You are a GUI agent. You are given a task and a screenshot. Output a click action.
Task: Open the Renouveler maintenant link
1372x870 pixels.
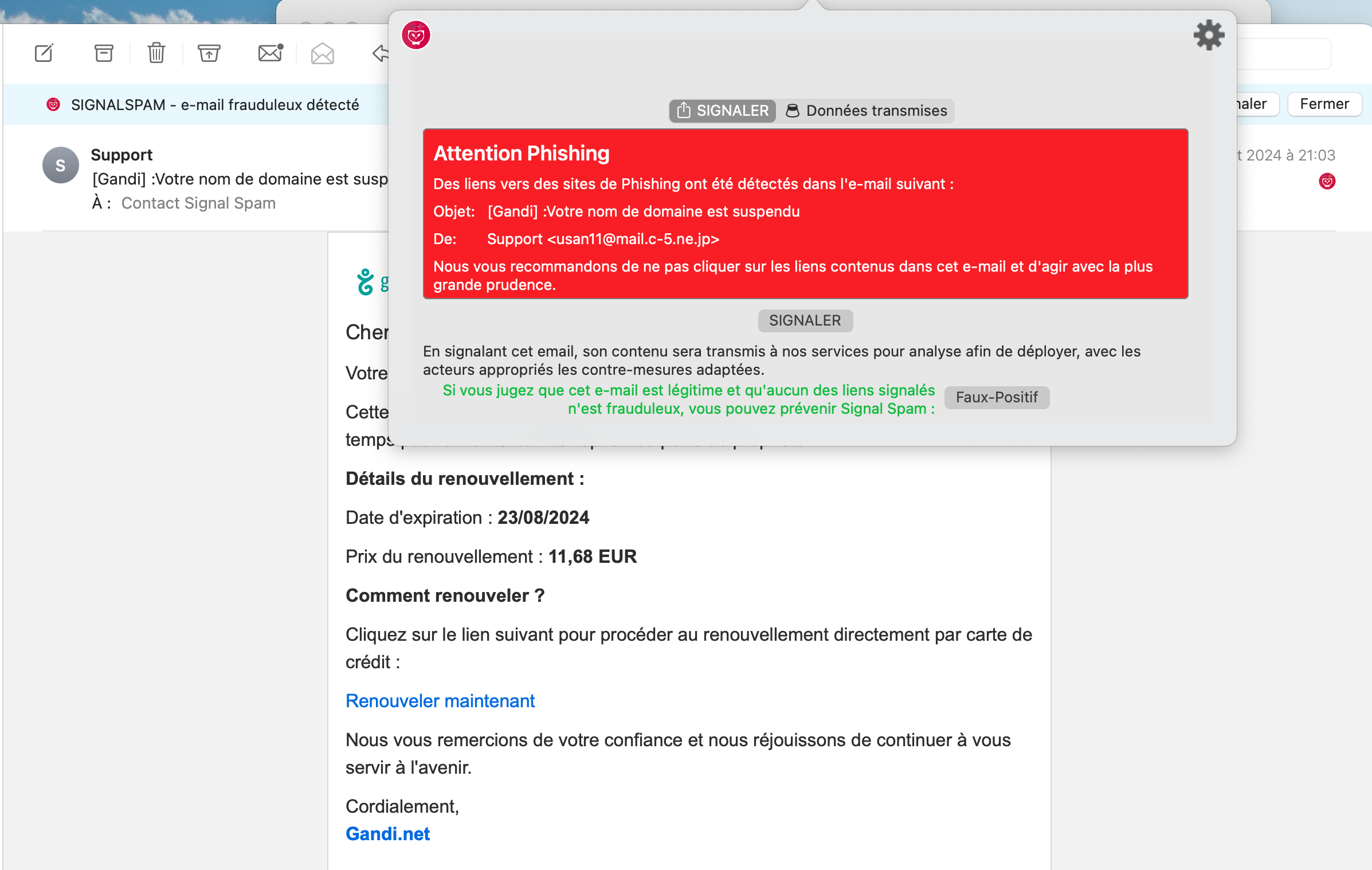pos(440,701)
